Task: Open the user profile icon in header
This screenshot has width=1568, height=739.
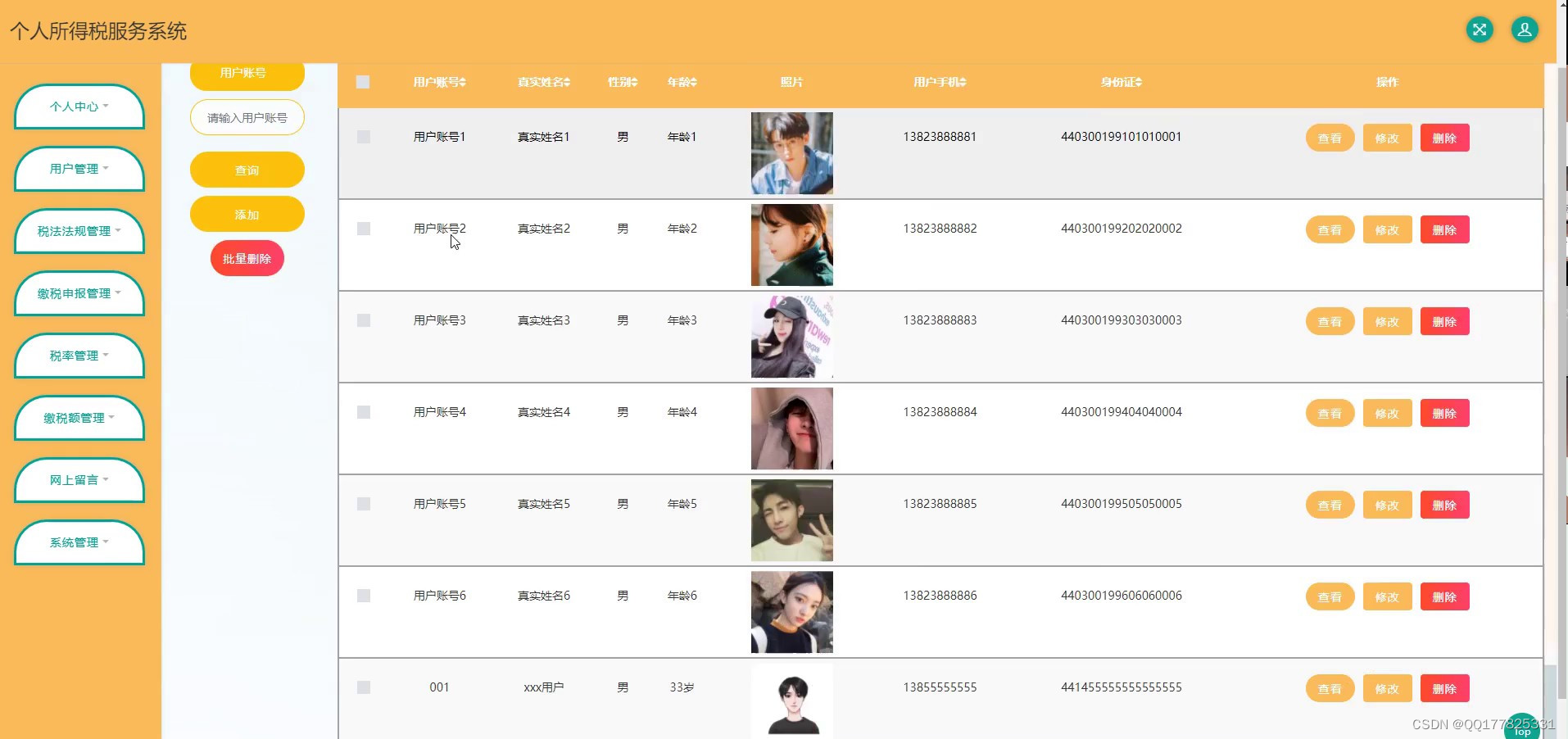Action: [x=1525, y=30]
